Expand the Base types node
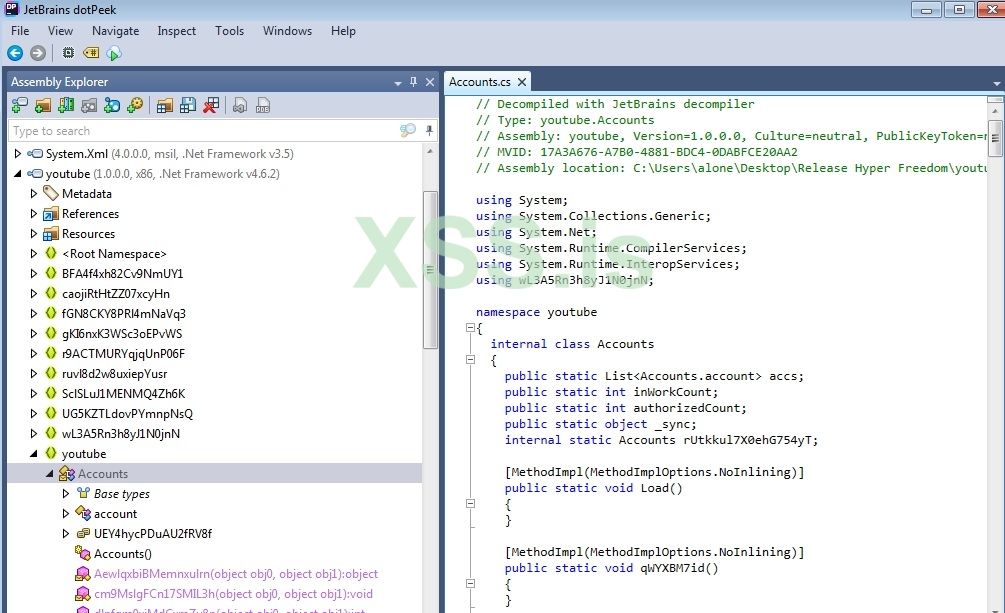1005x613 pixels. [x=65, y=494]
